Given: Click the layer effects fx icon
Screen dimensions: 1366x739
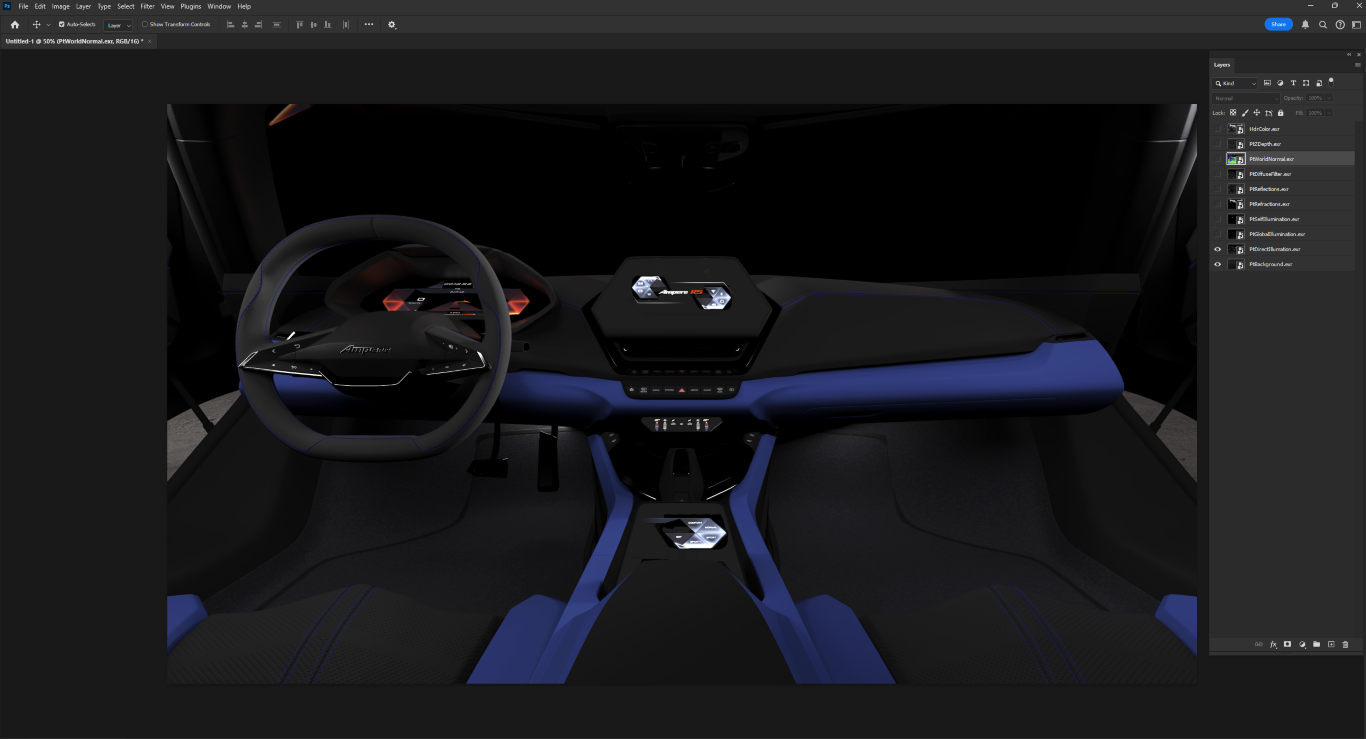Looking at the screenshot, I should coord(1273,645).
